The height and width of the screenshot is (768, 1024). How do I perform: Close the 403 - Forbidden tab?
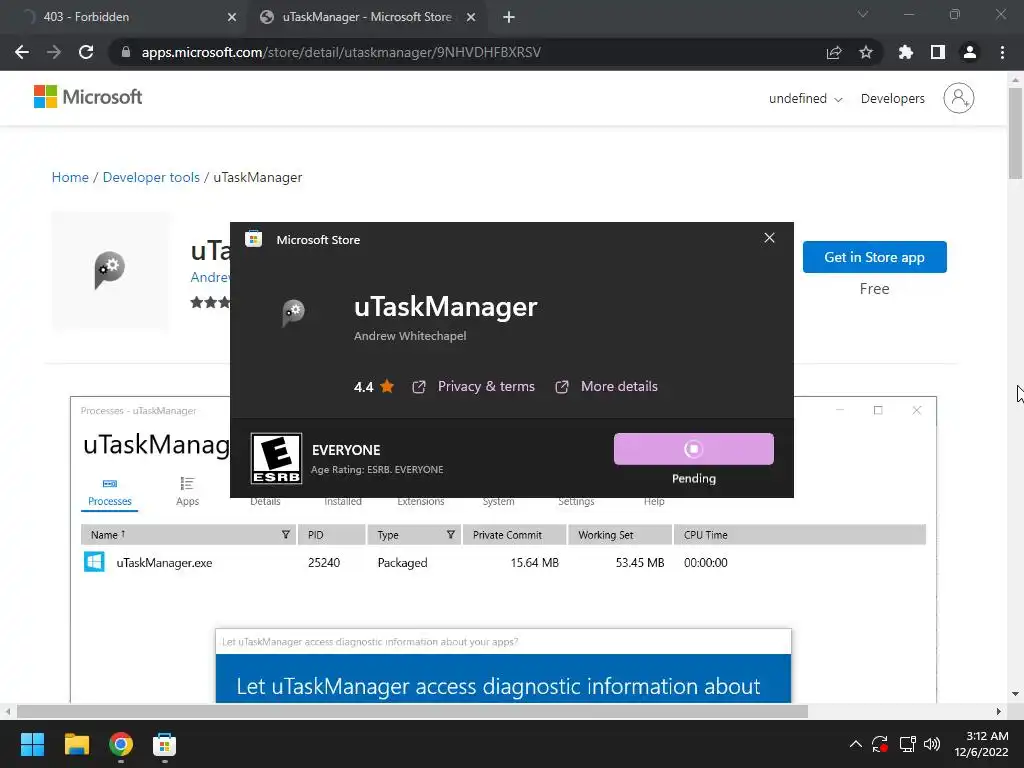(232, 17)
